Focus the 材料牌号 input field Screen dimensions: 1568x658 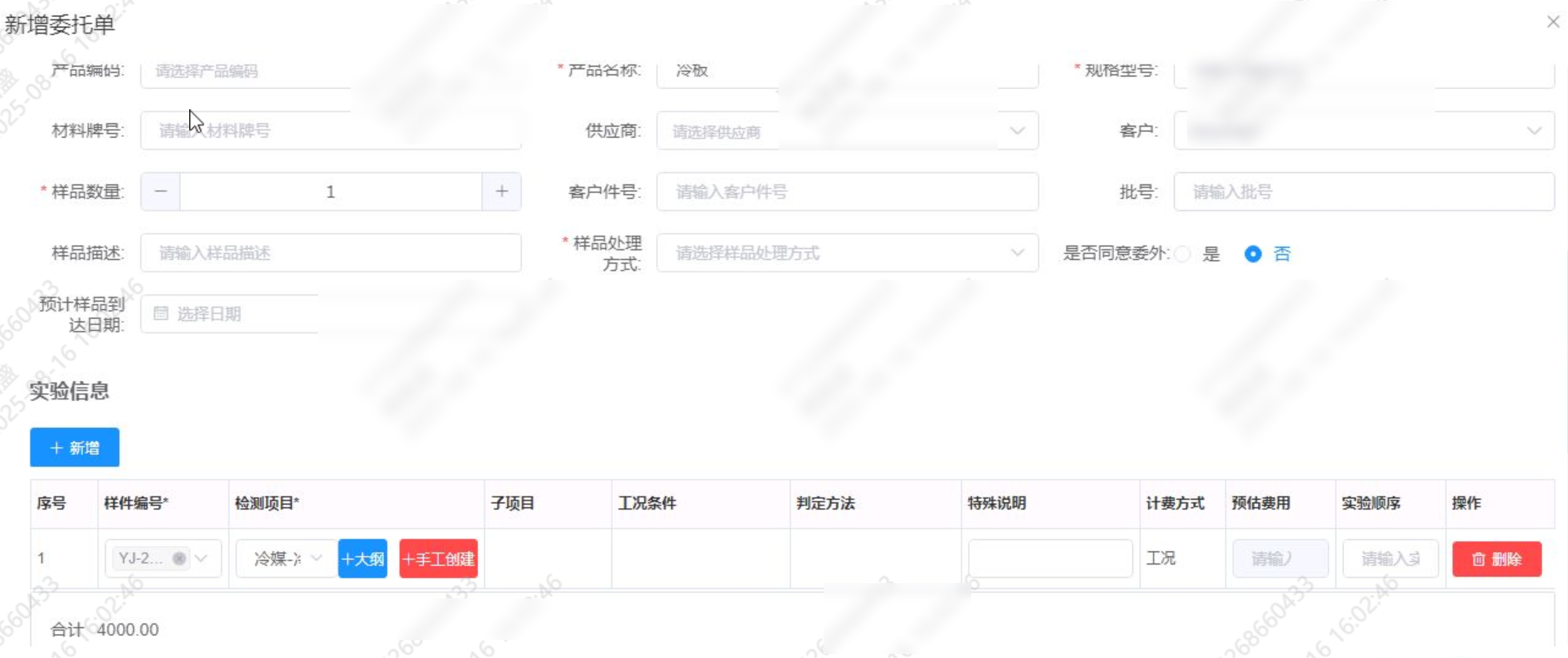(x=330, y=130)
